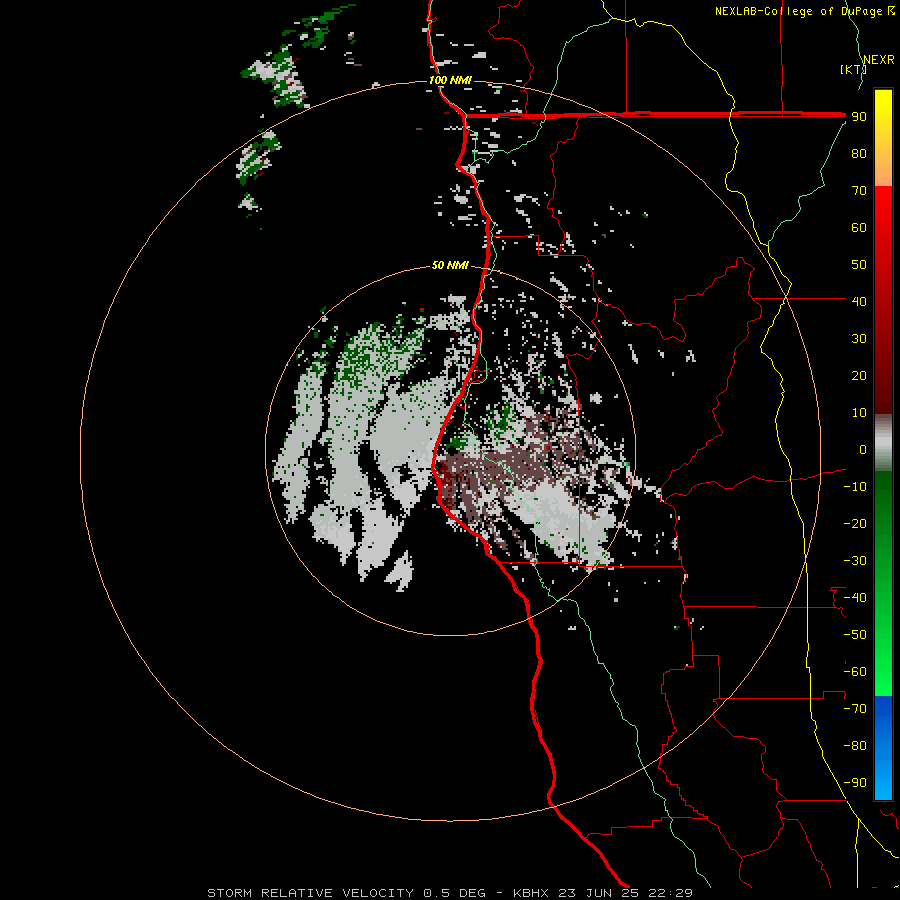Click the gray zero-velocity band of the color bar
Screen dimensions: 900x900
[883, 443]
